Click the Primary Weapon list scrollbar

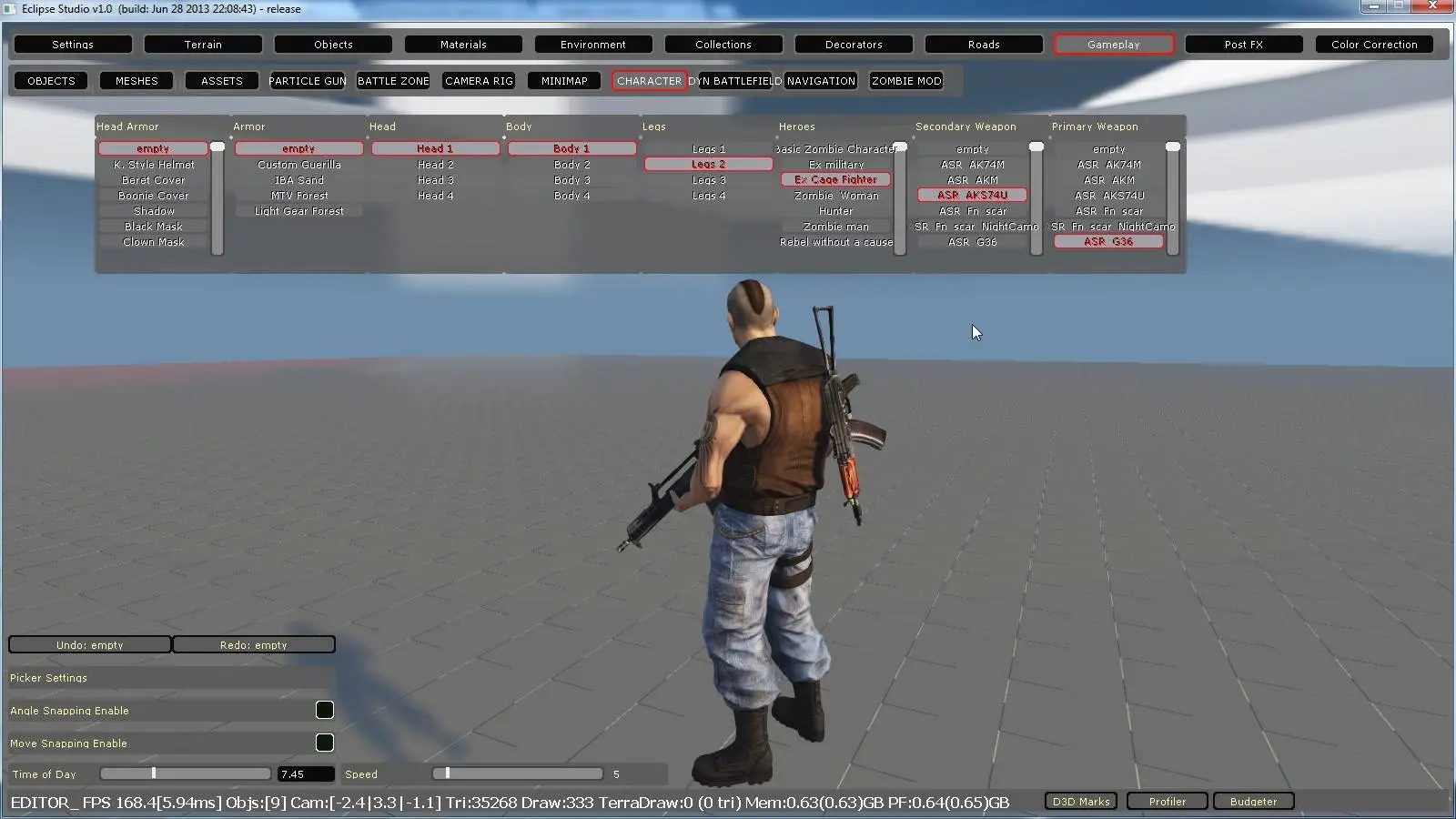pos(1173,198)
